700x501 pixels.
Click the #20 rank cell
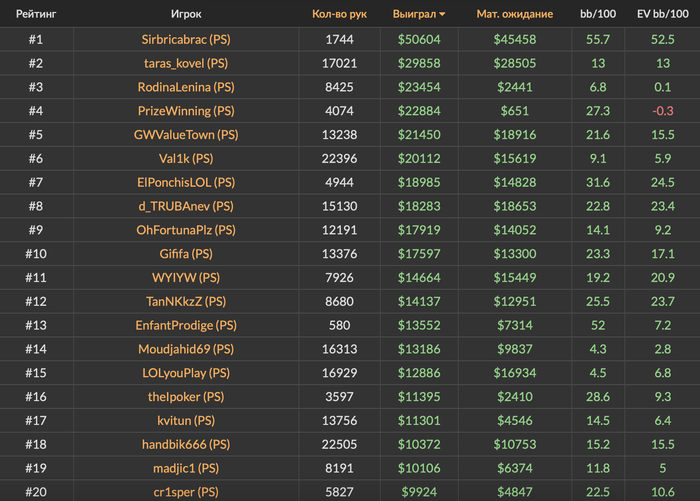(x=36, y=492)
